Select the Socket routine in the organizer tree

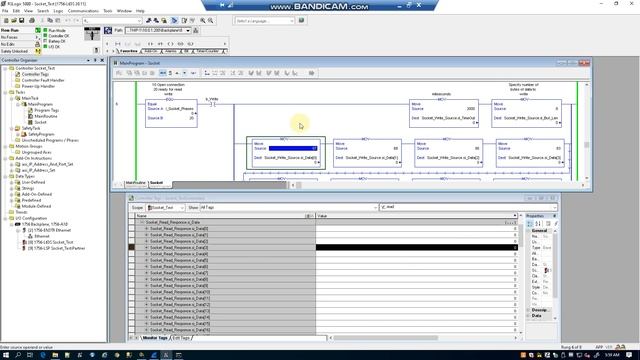[x=40, y=122]
